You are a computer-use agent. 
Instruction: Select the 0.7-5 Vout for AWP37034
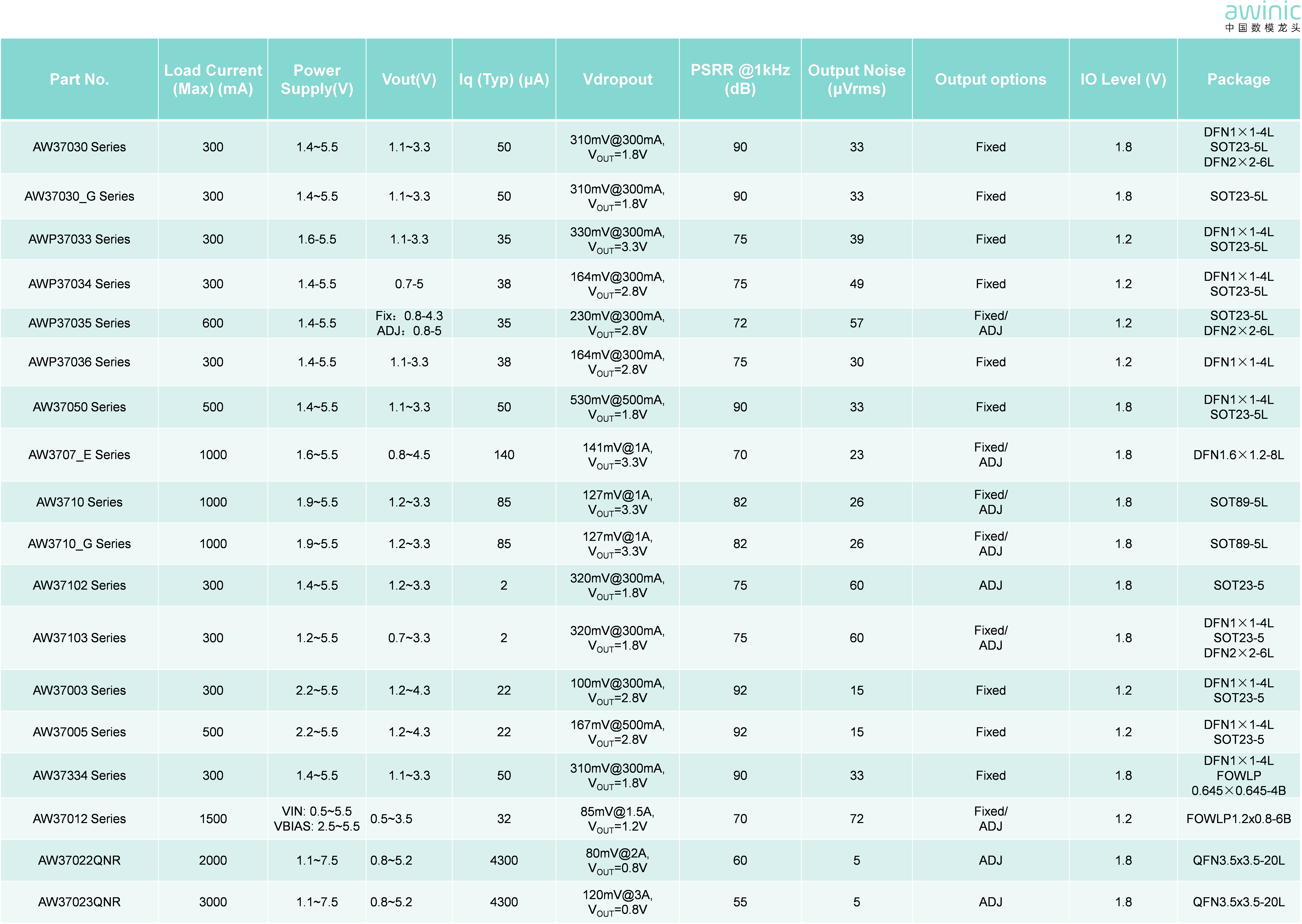tap(409, 284)
